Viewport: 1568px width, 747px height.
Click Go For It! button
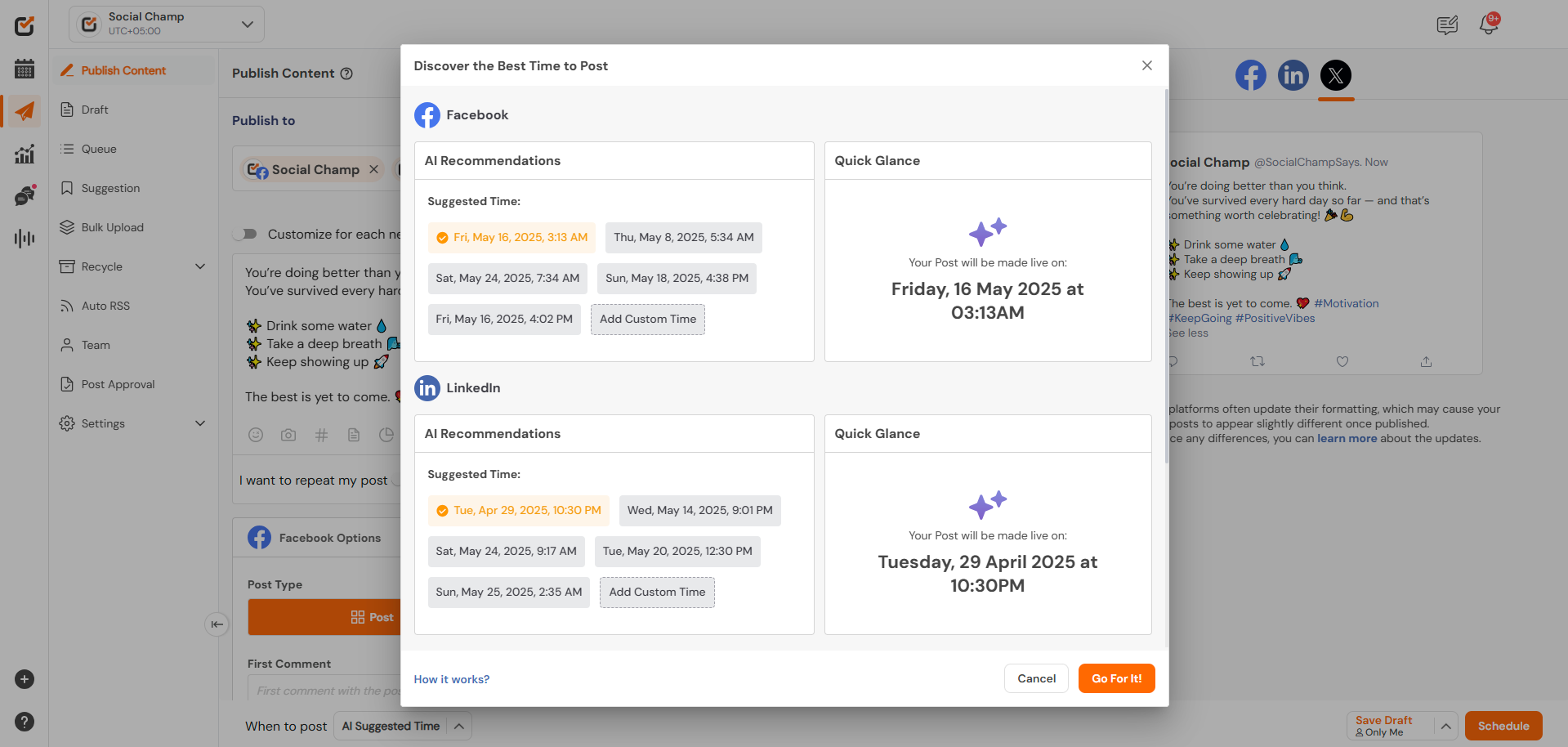point(1116,678)
